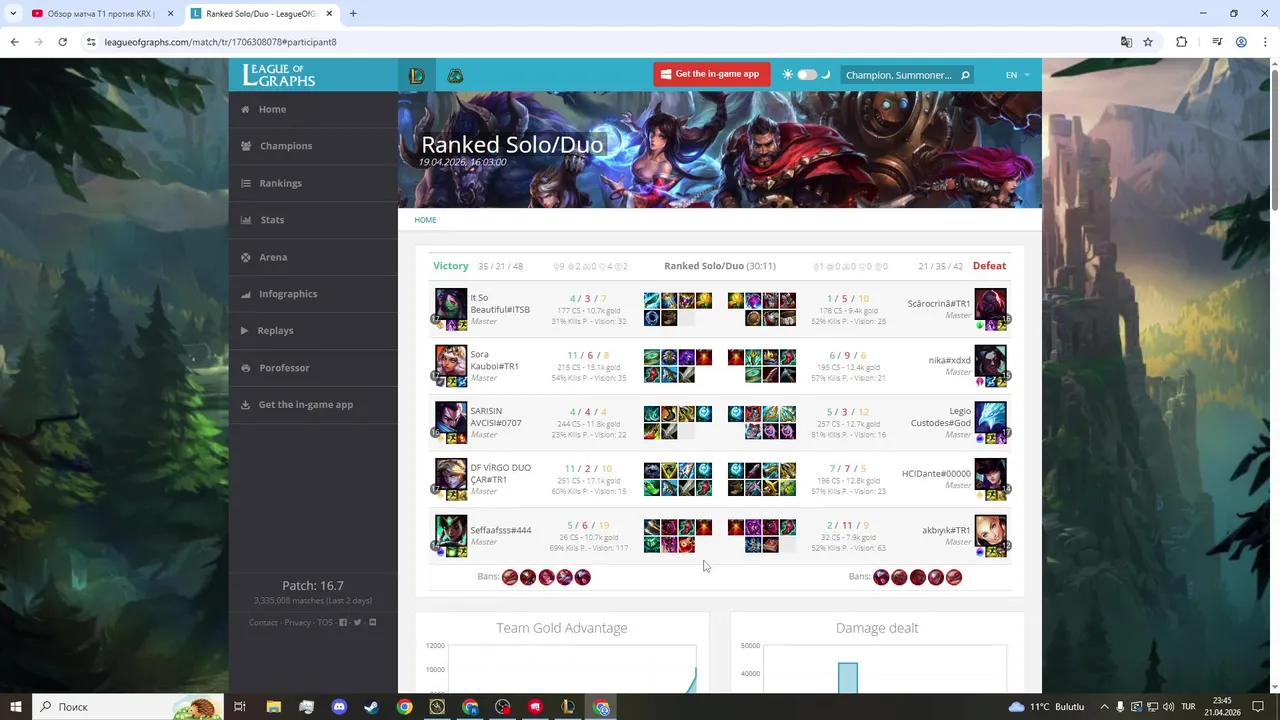Screen dimensions: 1280x720
Task: Open Champions in the sidebar
Action: click(x=313, y=146)
